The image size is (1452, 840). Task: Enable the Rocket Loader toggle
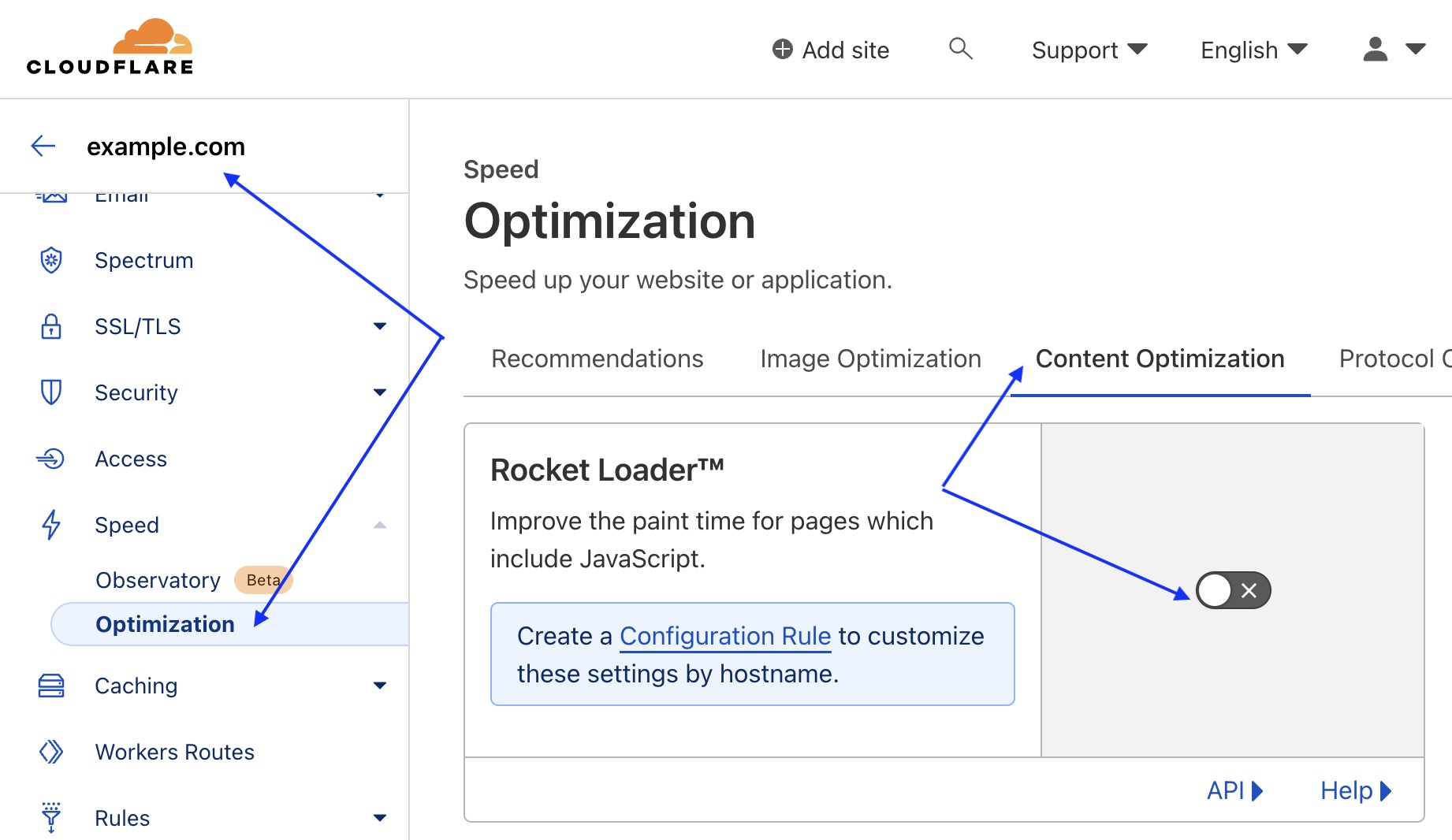[x=1232, y=590]
